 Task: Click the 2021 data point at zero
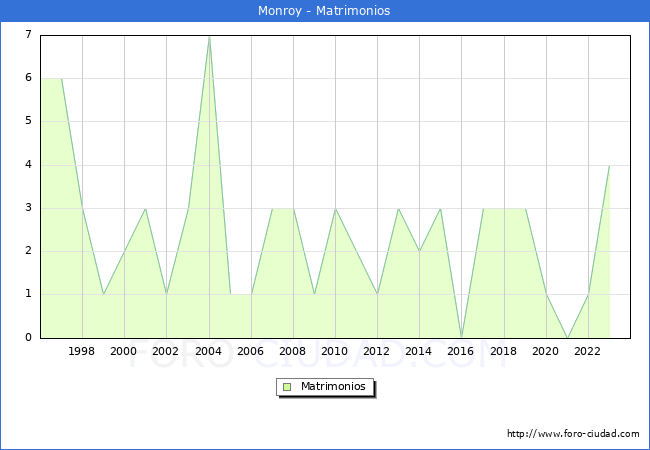567,337
